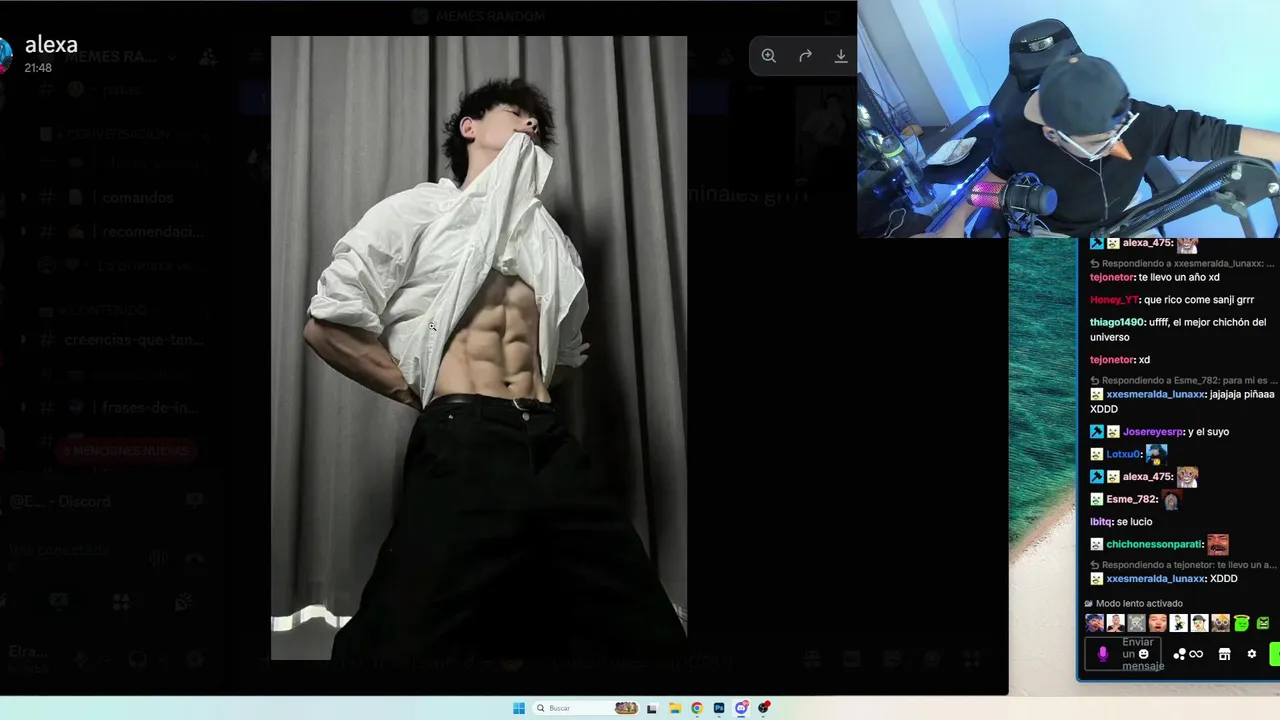Pick the dog with glasses emote

1221,623
